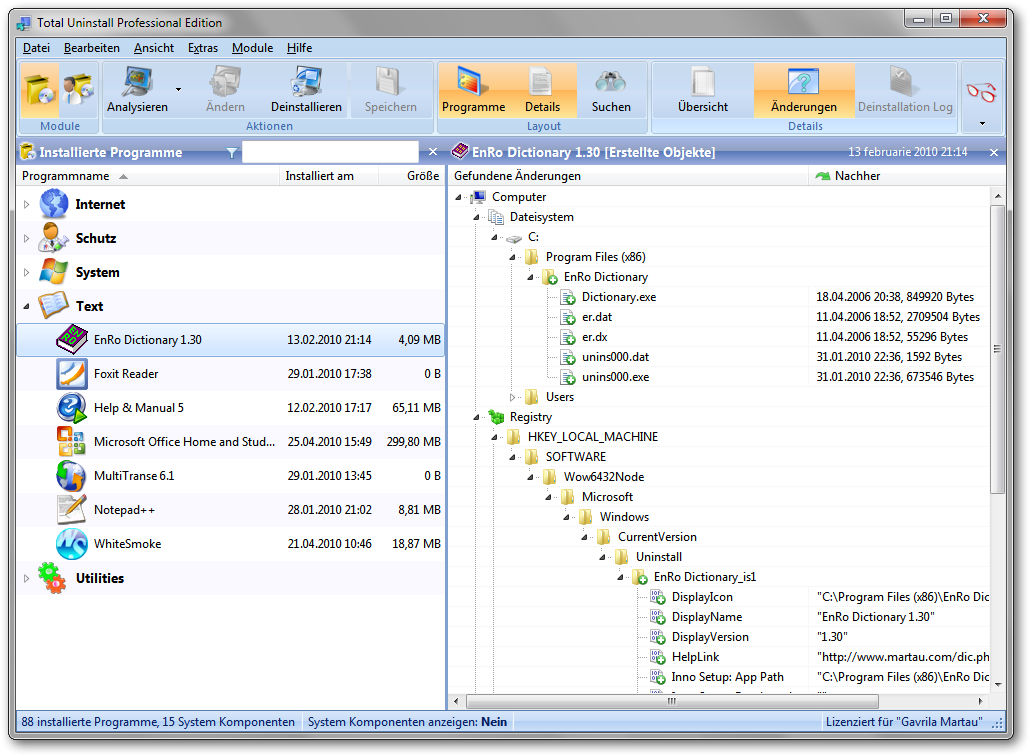Open the Ansicht menu
The image size is (1030, 756).
coord(154,48)
